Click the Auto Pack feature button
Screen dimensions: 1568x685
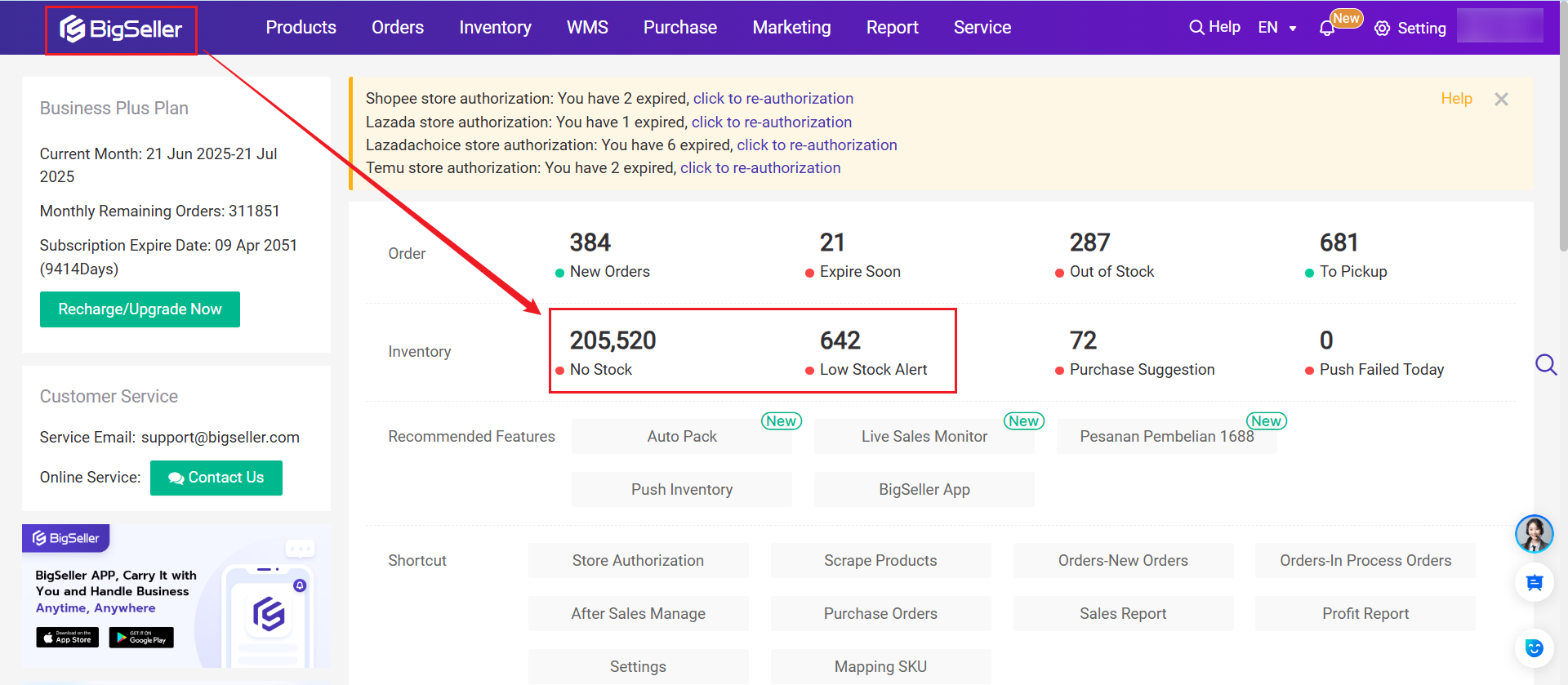click(x=682, y=437)
